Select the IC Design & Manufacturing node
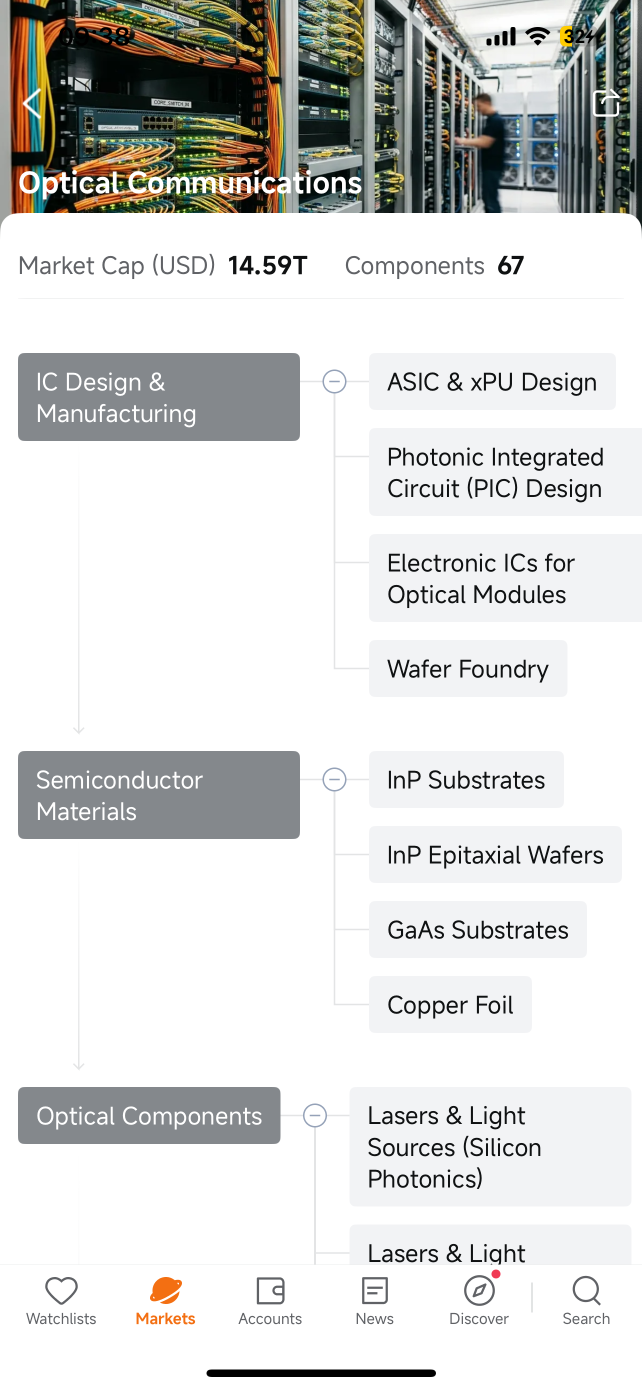The image size is (642, 1389). (159, 397)
